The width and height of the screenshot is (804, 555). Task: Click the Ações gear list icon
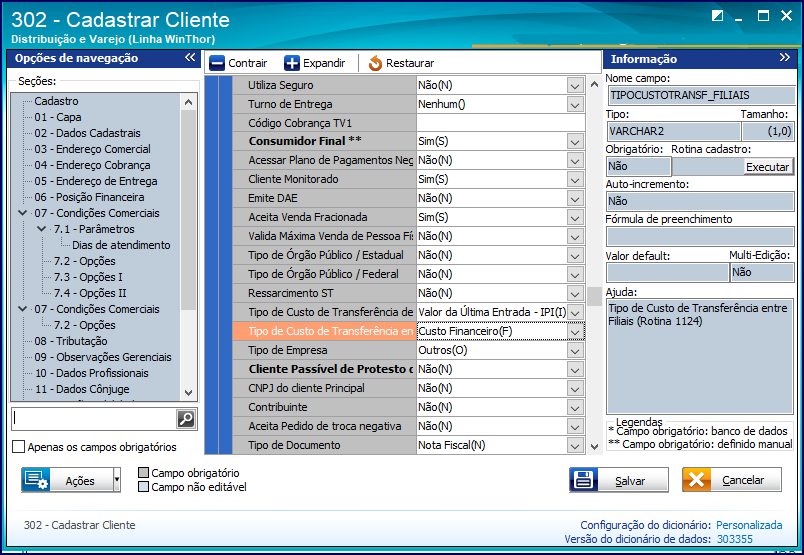(x=36, y=480)
